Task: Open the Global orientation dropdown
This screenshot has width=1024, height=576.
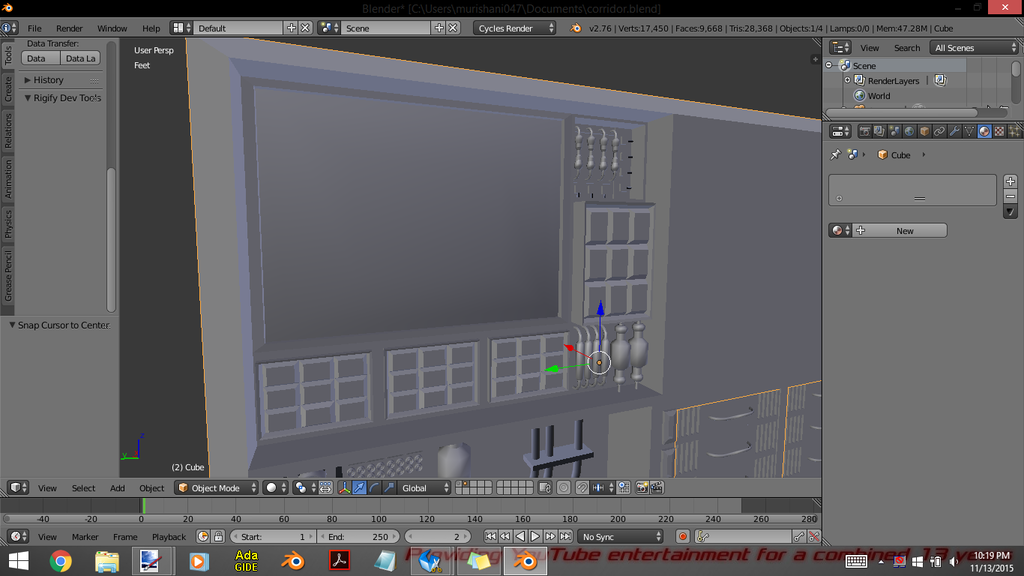Action: (424, 488)
